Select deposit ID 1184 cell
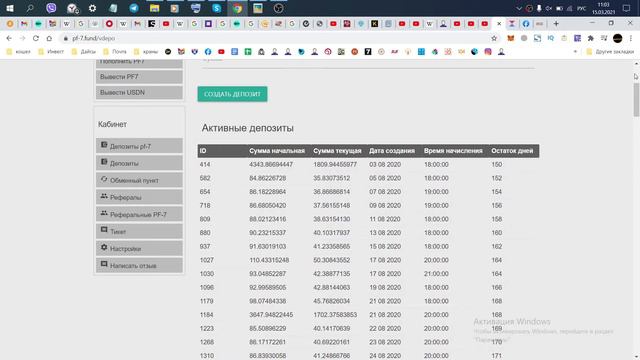 (x=207, y=315)
